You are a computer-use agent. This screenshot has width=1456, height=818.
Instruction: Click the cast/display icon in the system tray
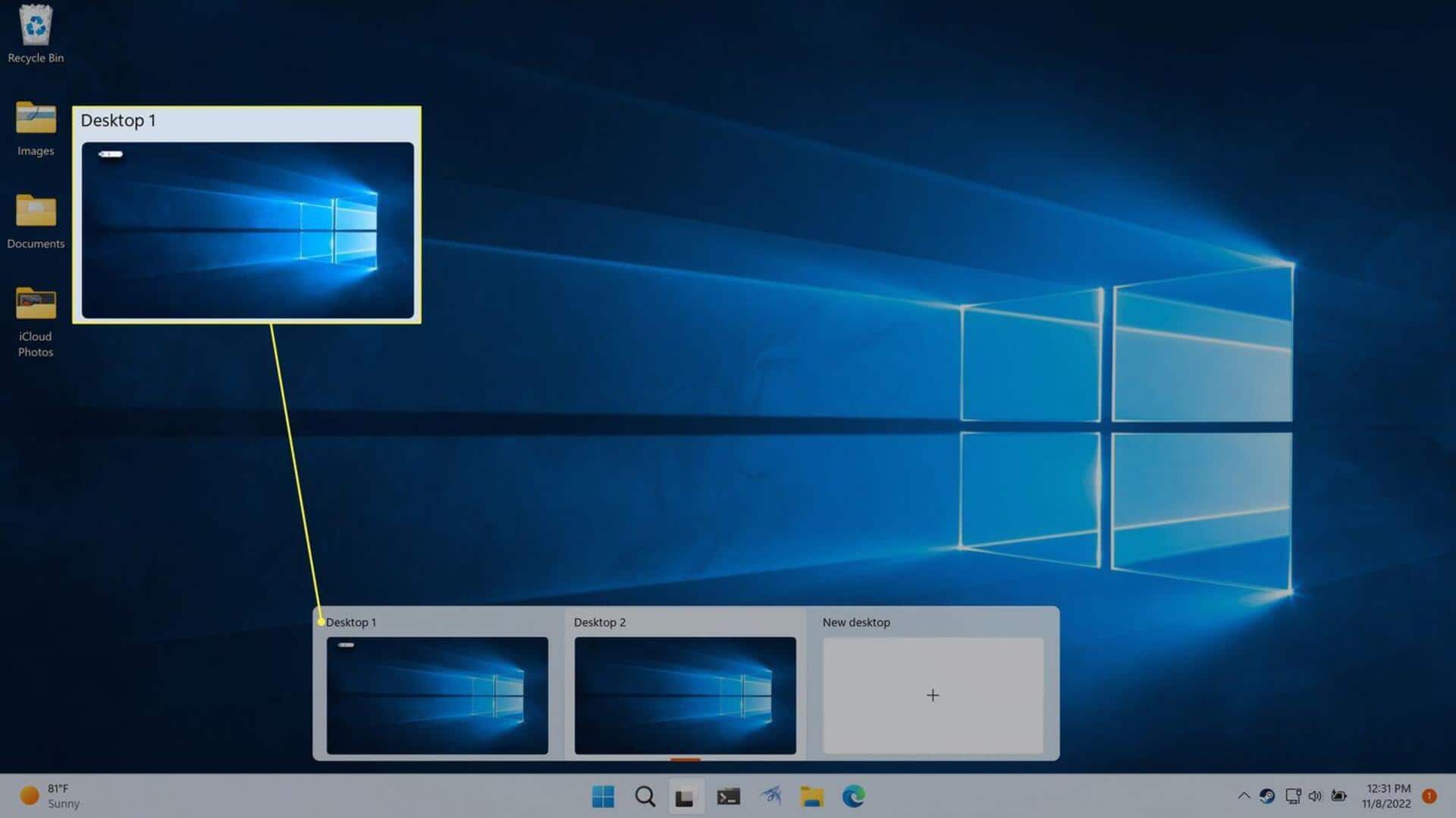[x=1293, y=796]
